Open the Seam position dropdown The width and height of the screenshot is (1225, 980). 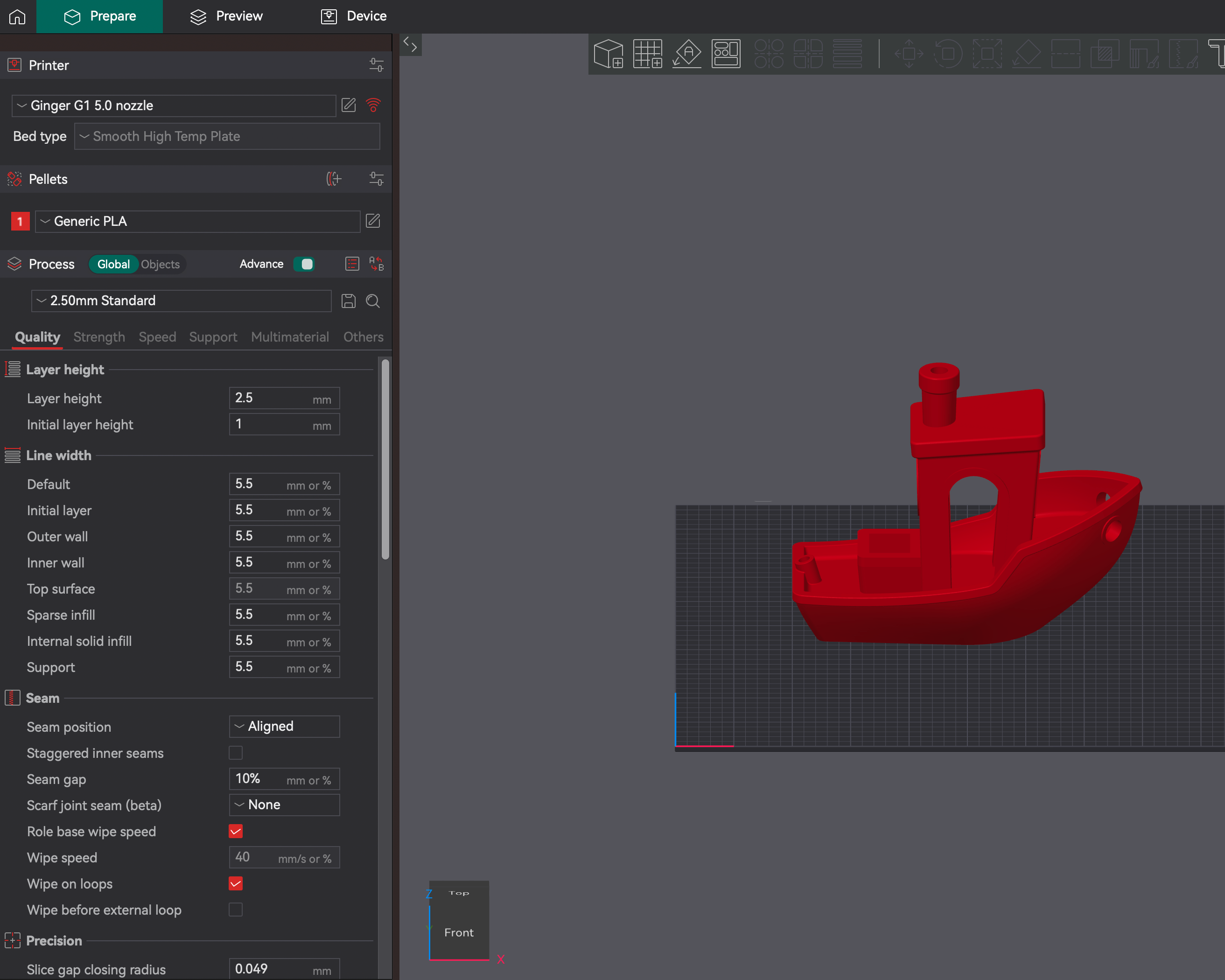click(x=284, y=727)
